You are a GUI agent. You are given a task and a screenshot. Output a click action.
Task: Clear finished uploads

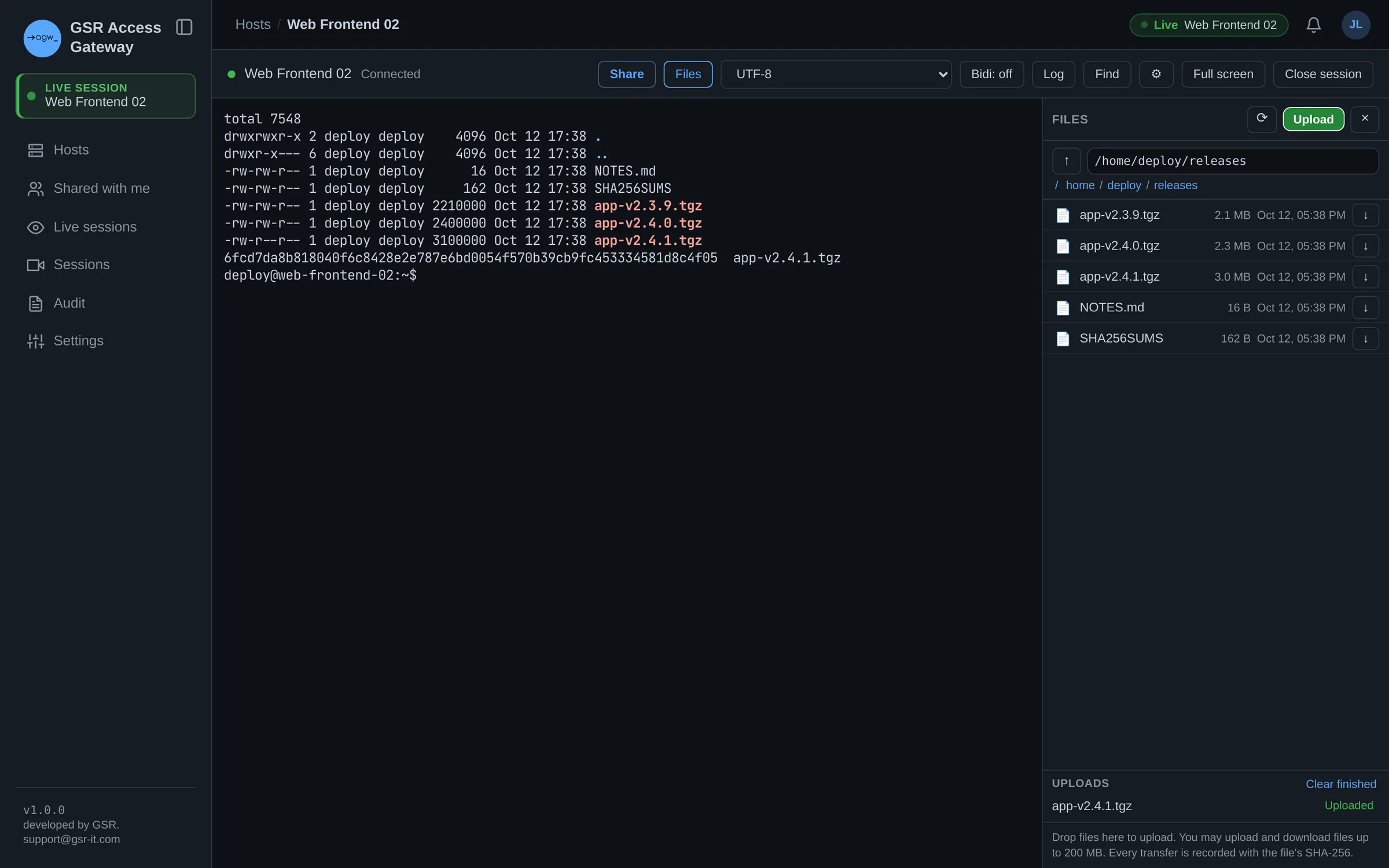pyautogui.click(x=1340, y=784)
